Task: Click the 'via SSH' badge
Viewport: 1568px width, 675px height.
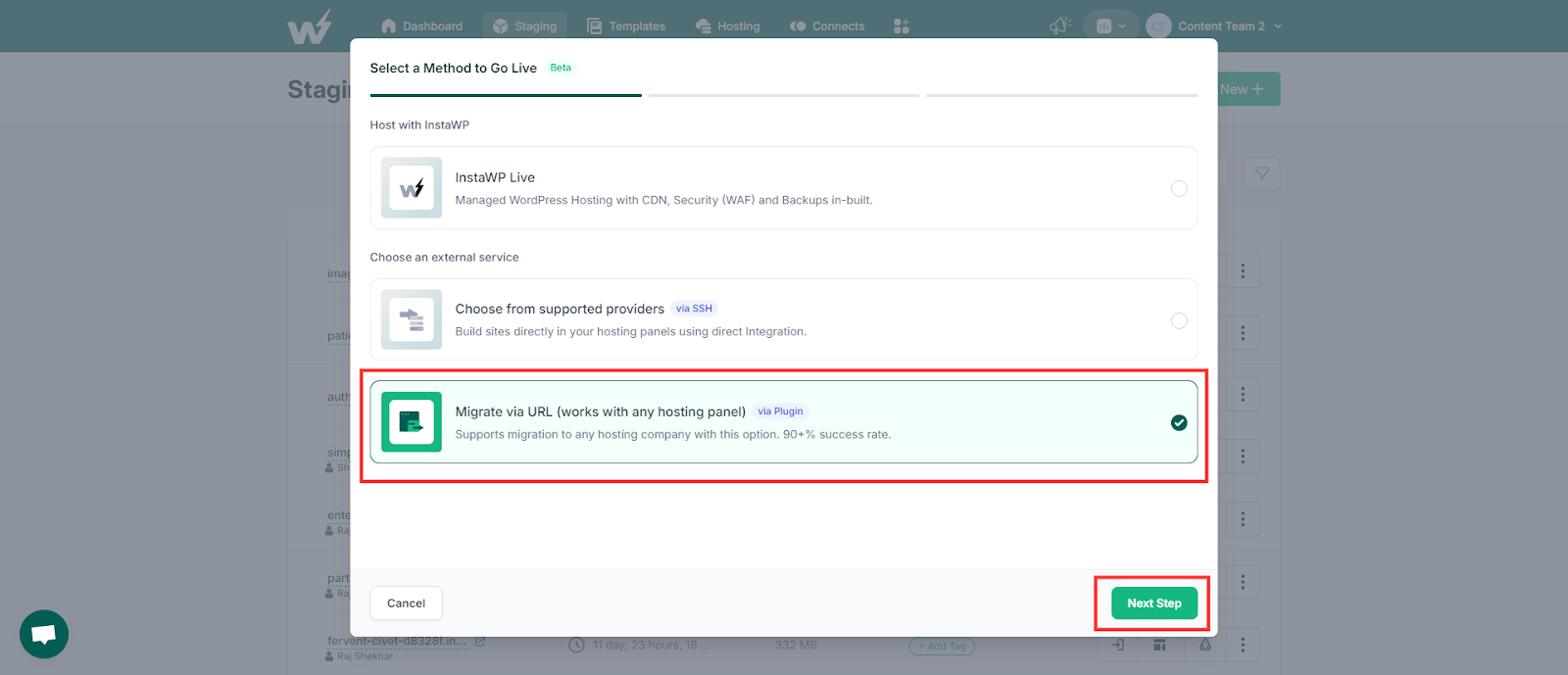Action: coord(694,309)
